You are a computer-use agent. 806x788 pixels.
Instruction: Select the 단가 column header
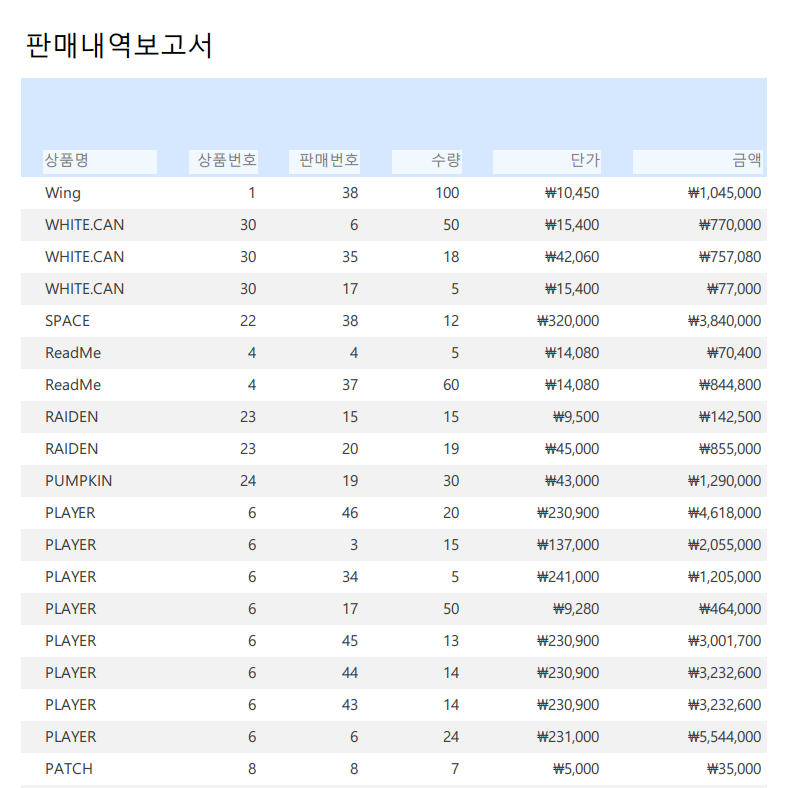[x=546, y=161]
